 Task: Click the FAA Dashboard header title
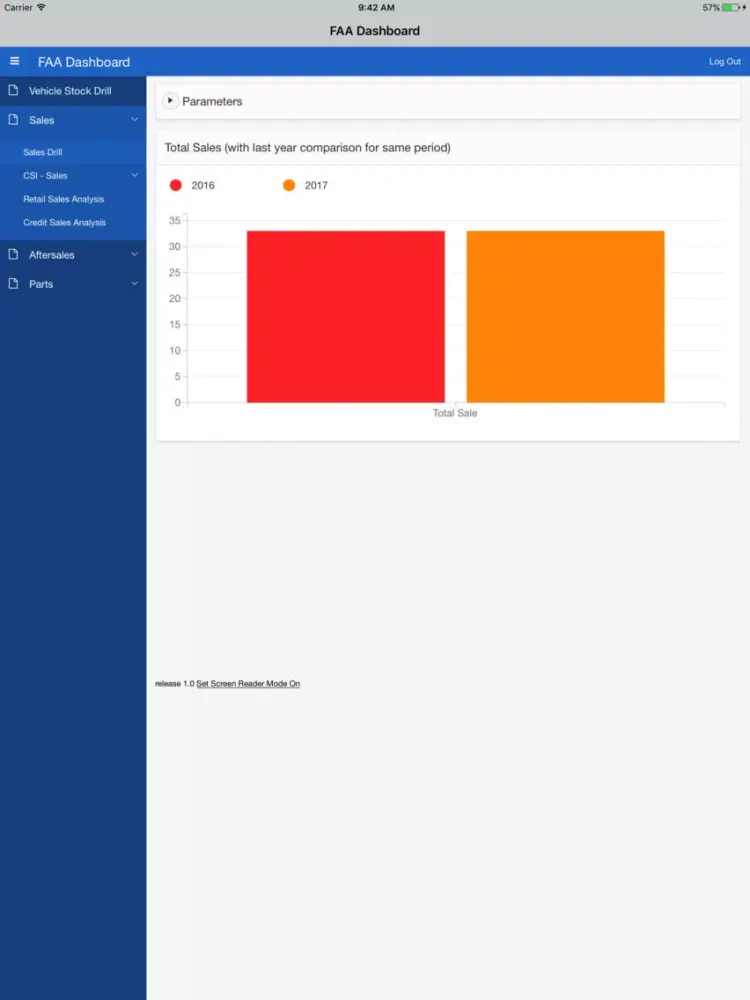point(84,62)
